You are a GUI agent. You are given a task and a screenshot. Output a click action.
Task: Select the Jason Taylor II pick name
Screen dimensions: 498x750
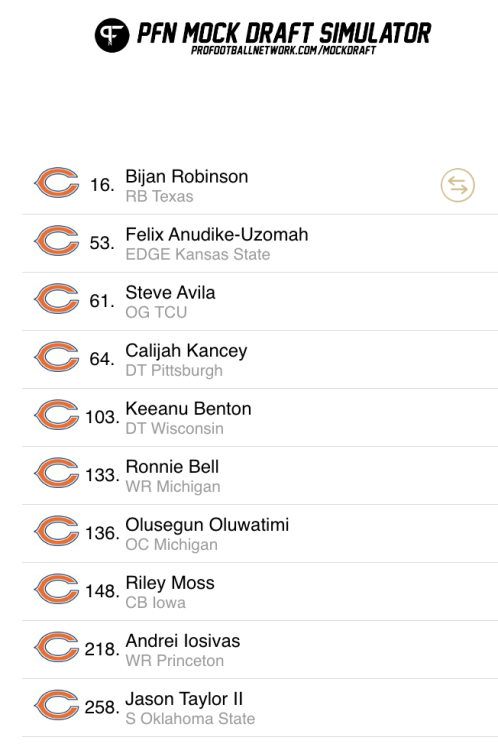coord(184,699)
